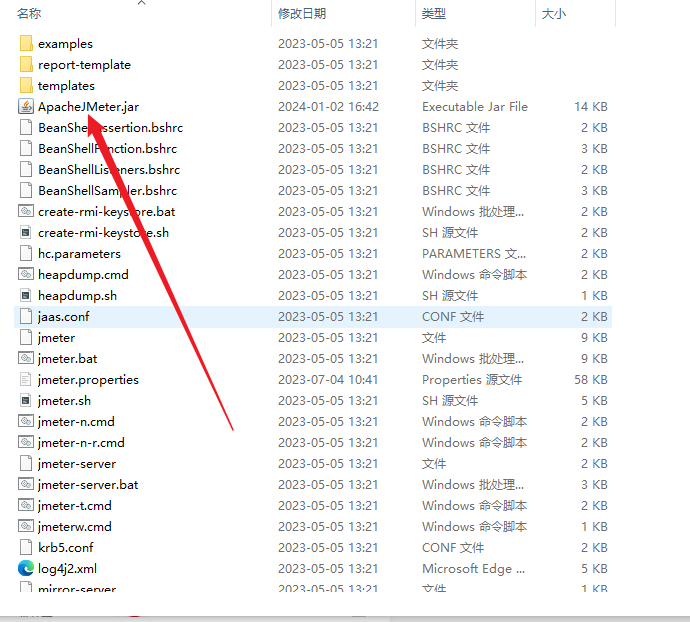The width and height of the screenshot is (690, 622).
Task: Click the hc.parameters file icon
Action: tap(26, 254)
